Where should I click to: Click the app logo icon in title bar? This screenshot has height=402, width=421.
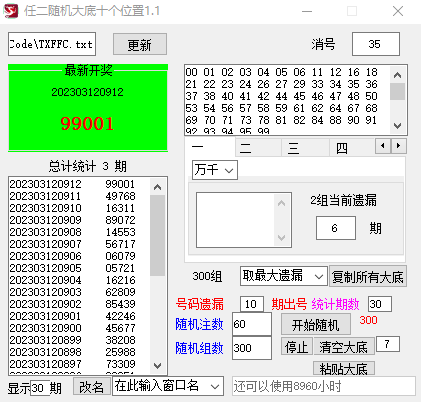point(10,11)
